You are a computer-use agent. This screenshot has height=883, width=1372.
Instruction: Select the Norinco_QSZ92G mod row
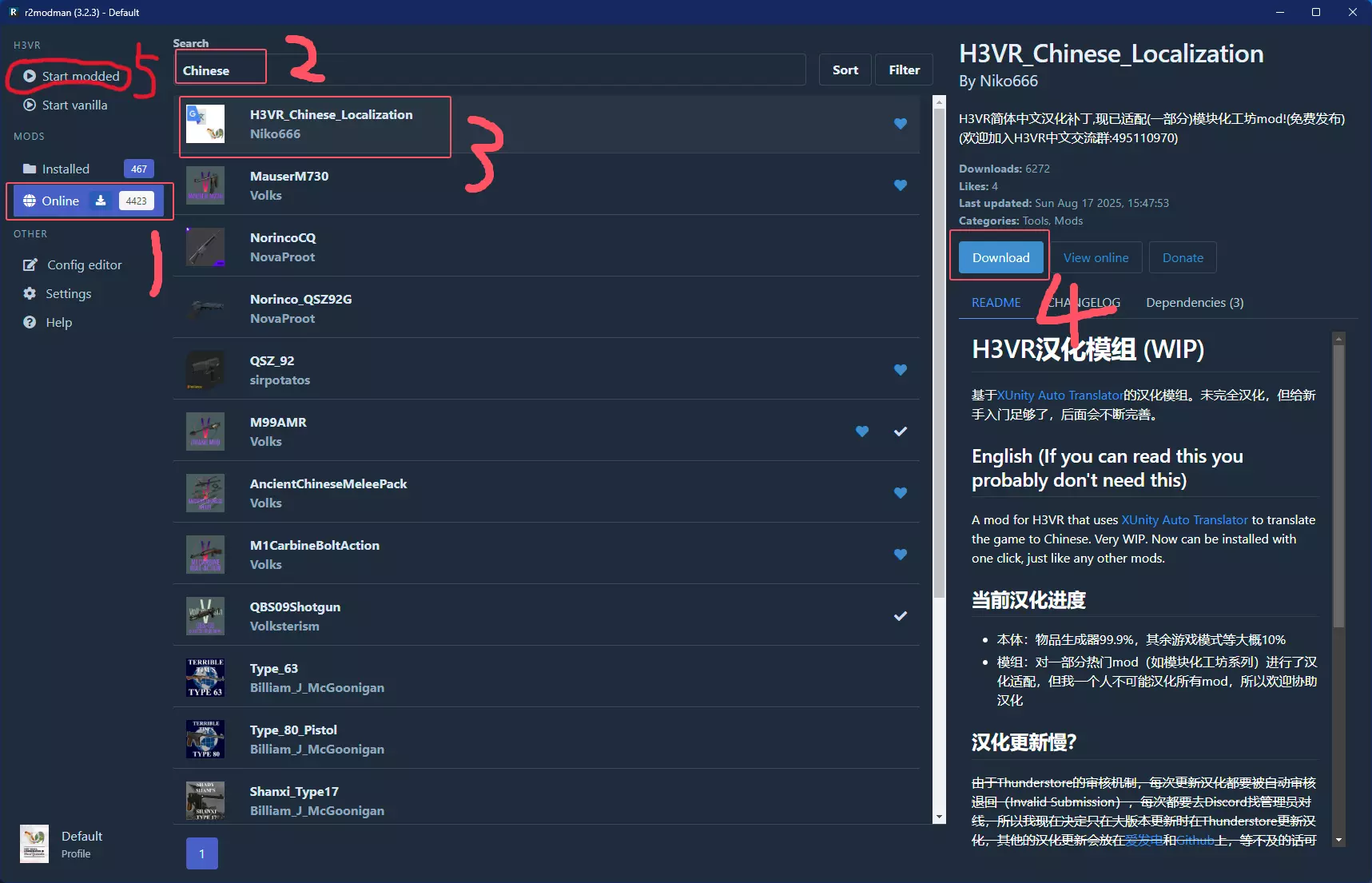coord(547,308)
